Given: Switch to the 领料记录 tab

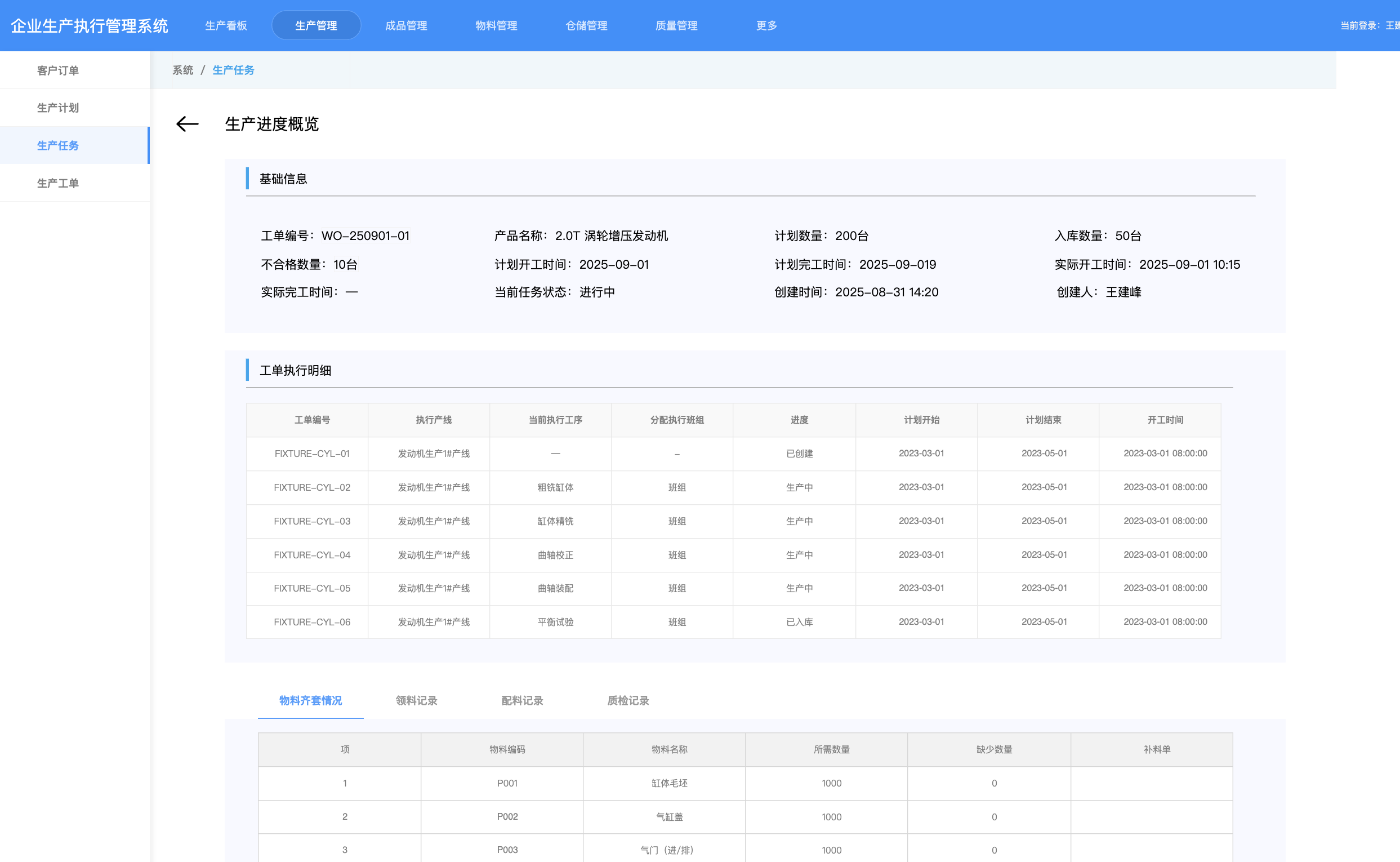Looking at the screenshot, I should point(417,701).
